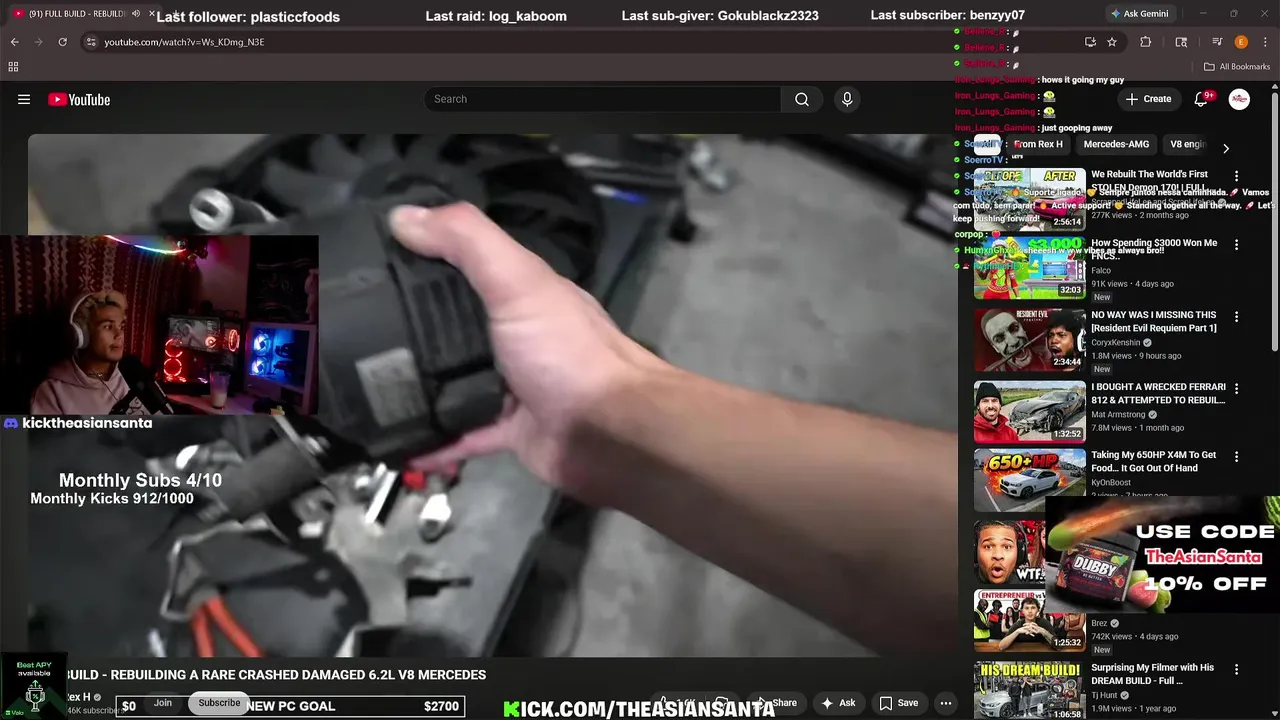The width and height of the screenshot is (1280, 720).
Task: Open the tab search icon in the toolbar
Action: pyautogui.click(x=1181, y=42)
